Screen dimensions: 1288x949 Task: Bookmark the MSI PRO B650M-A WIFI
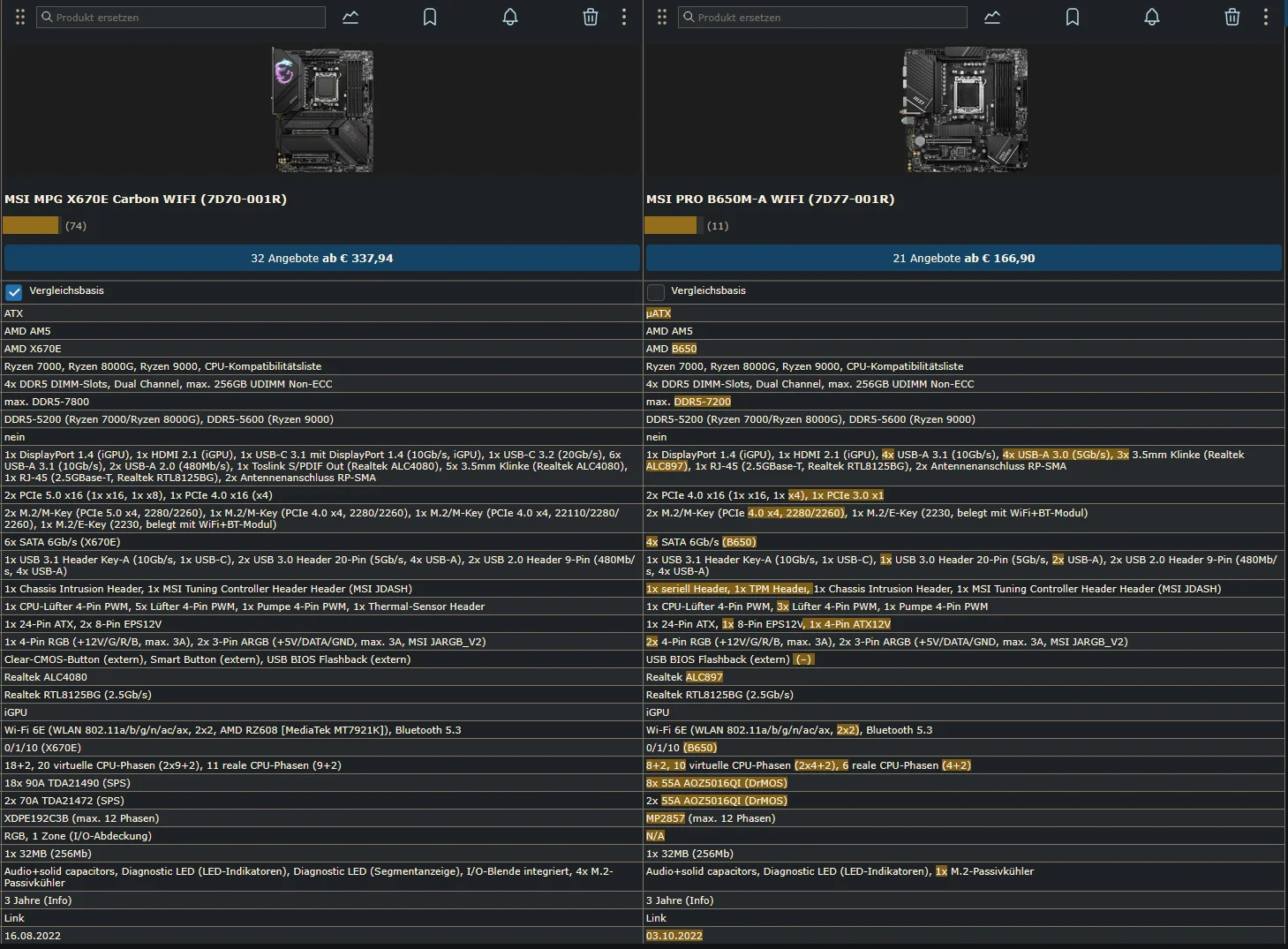click(x=1073, y=17)
